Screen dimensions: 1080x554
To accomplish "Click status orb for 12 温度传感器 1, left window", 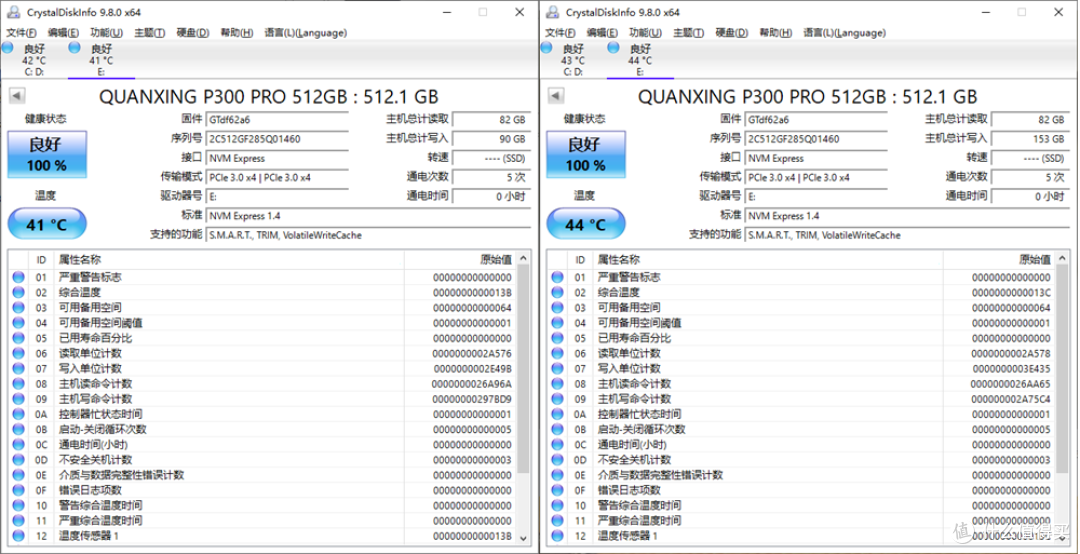I will coord(18,535).
